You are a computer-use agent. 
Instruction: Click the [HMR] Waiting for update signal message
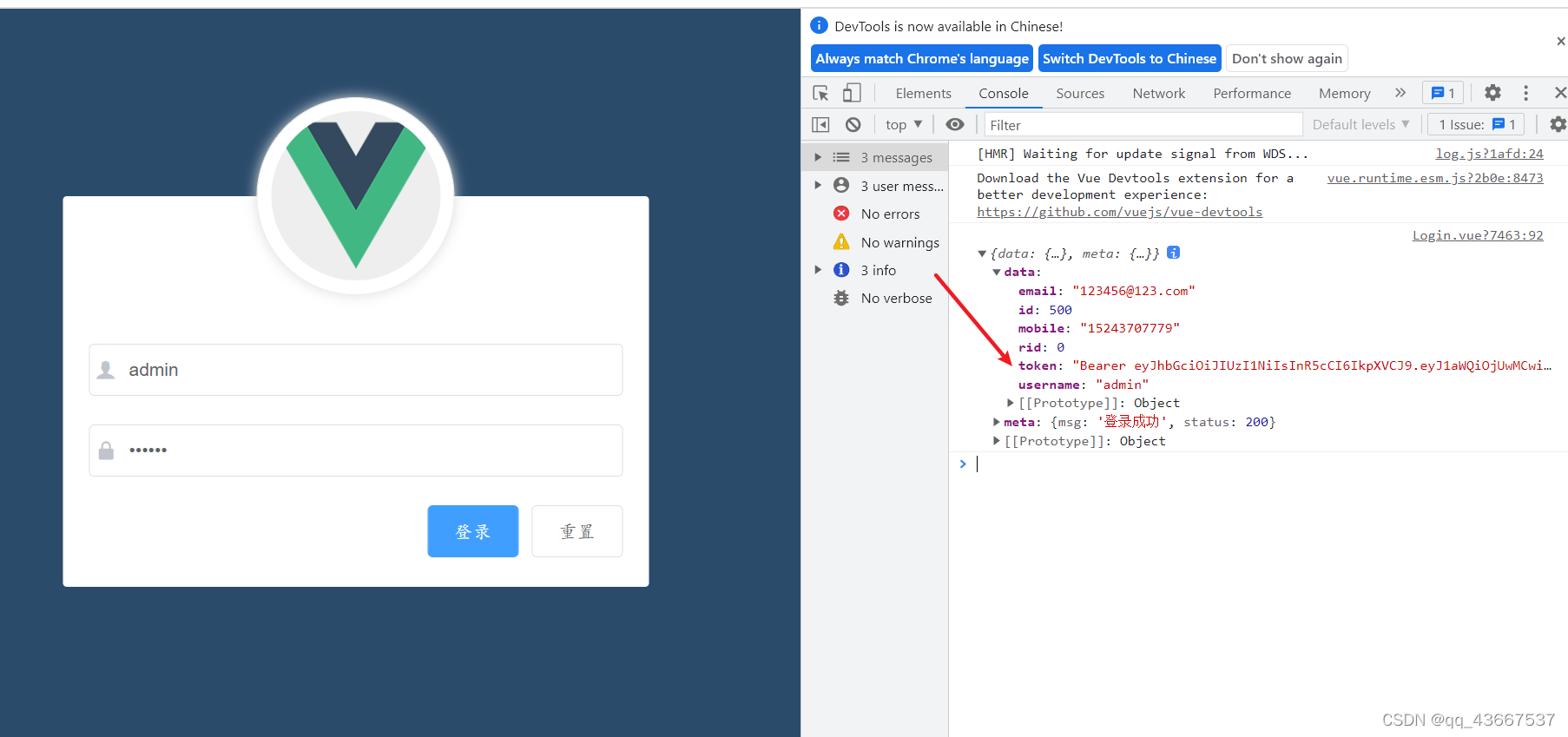tap(1143, 154)
